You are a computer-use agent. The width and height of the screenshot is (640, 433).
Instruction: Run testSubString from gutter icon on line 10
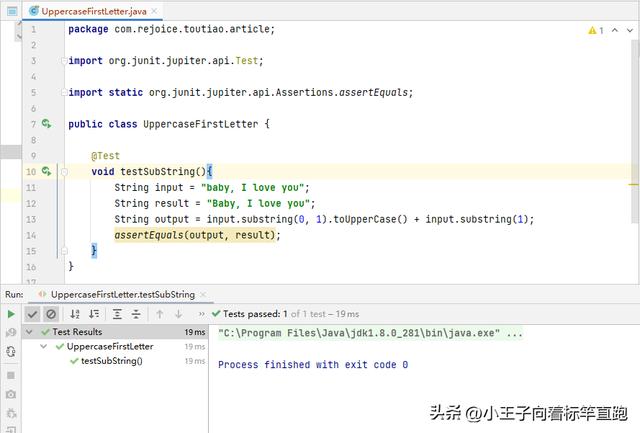coord(47,171)
